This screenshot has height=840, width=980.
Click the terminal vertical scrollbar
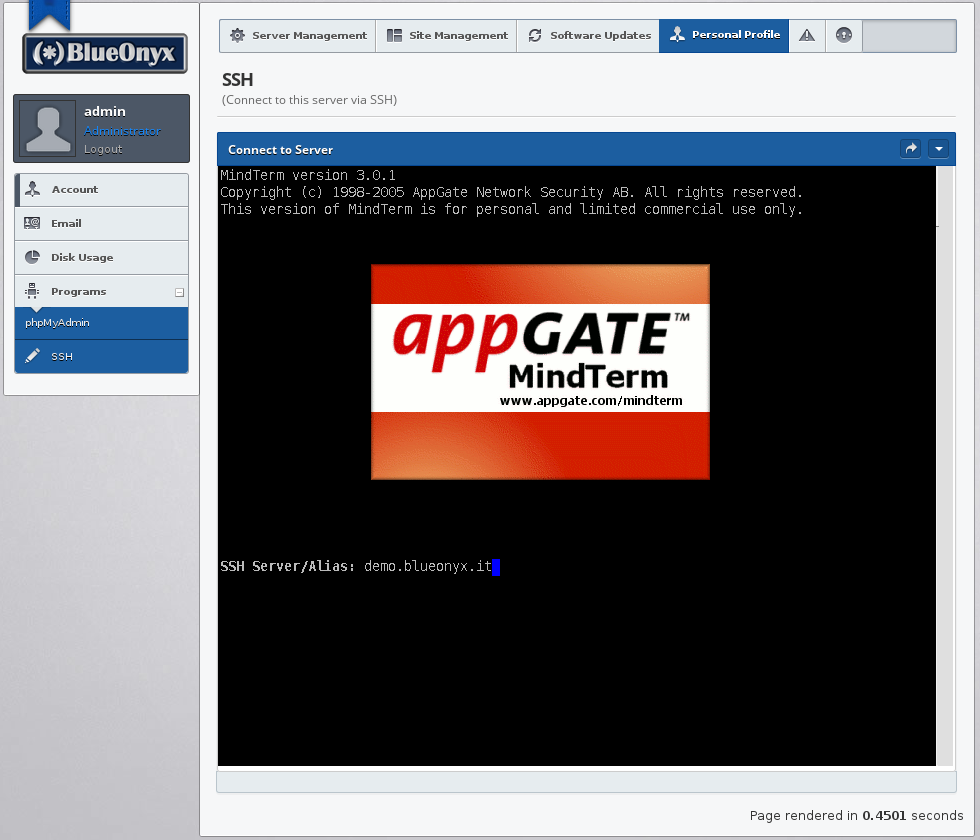(945, 466)
